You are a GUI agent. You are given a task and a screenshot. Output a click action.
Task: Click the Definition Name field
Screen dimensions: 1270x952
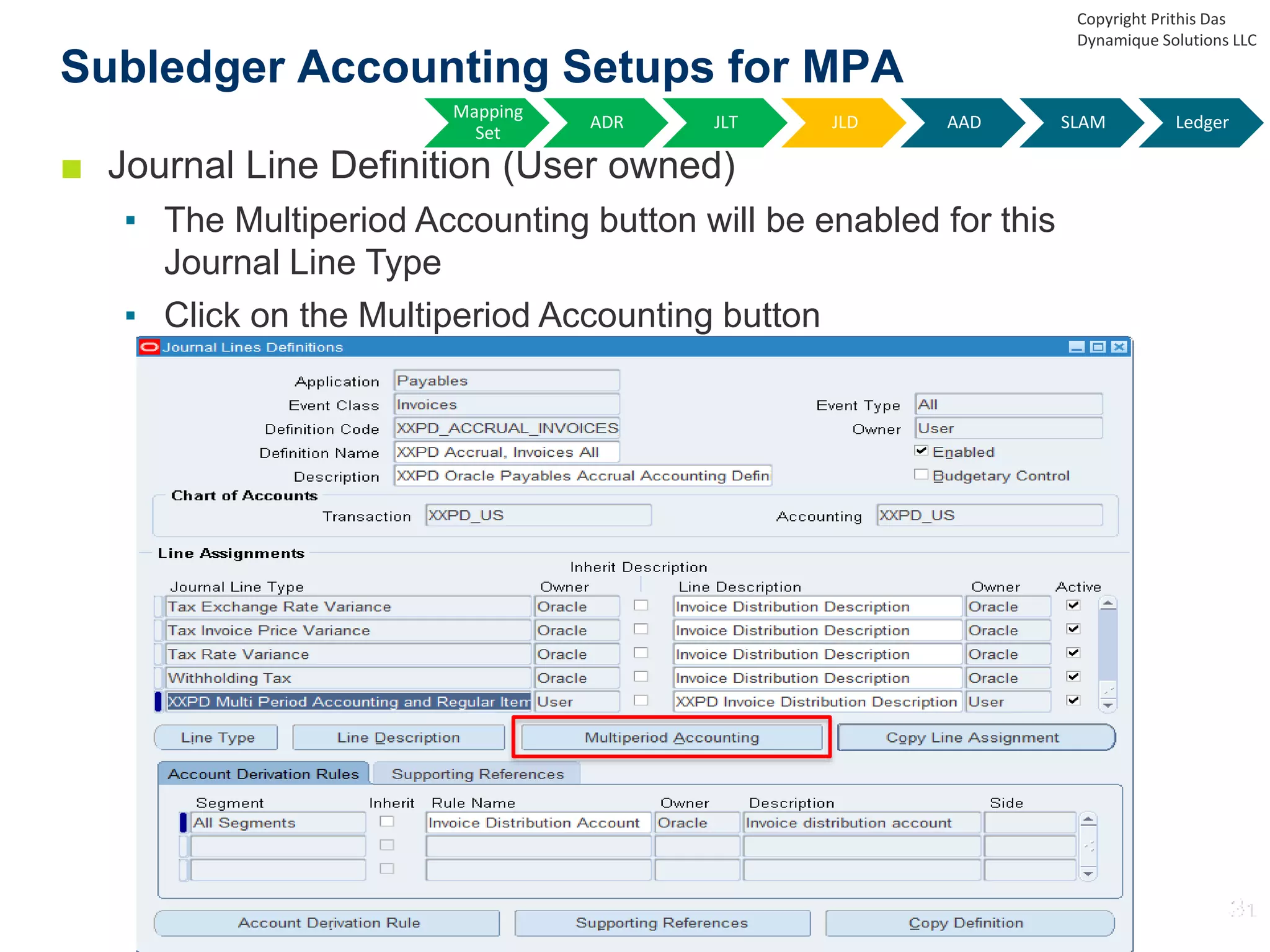tap(507, 452)
